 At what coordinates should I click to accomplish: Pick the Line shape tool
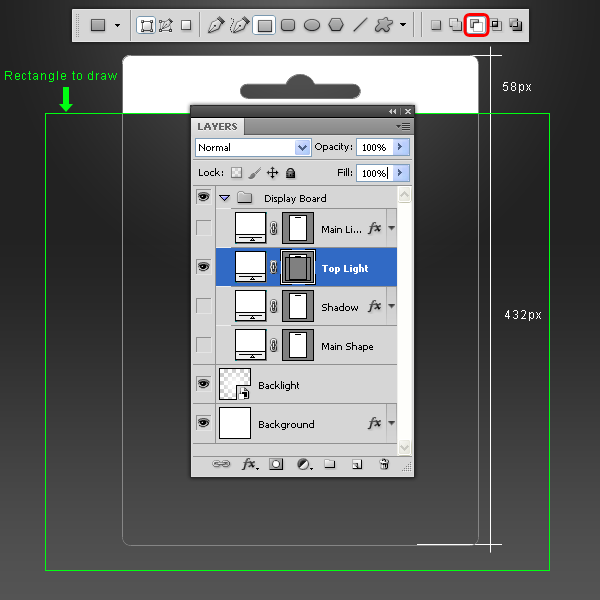359,25
